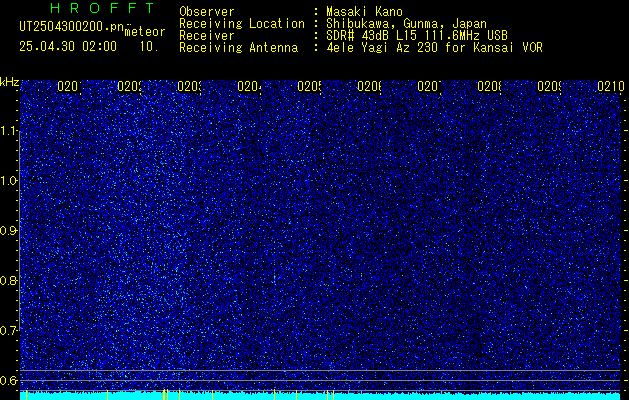This screenshot has height=400, width=629.
Task: Click the 0.7 frequency axis label
Action: pyautogui.click(x=9, y=330)
